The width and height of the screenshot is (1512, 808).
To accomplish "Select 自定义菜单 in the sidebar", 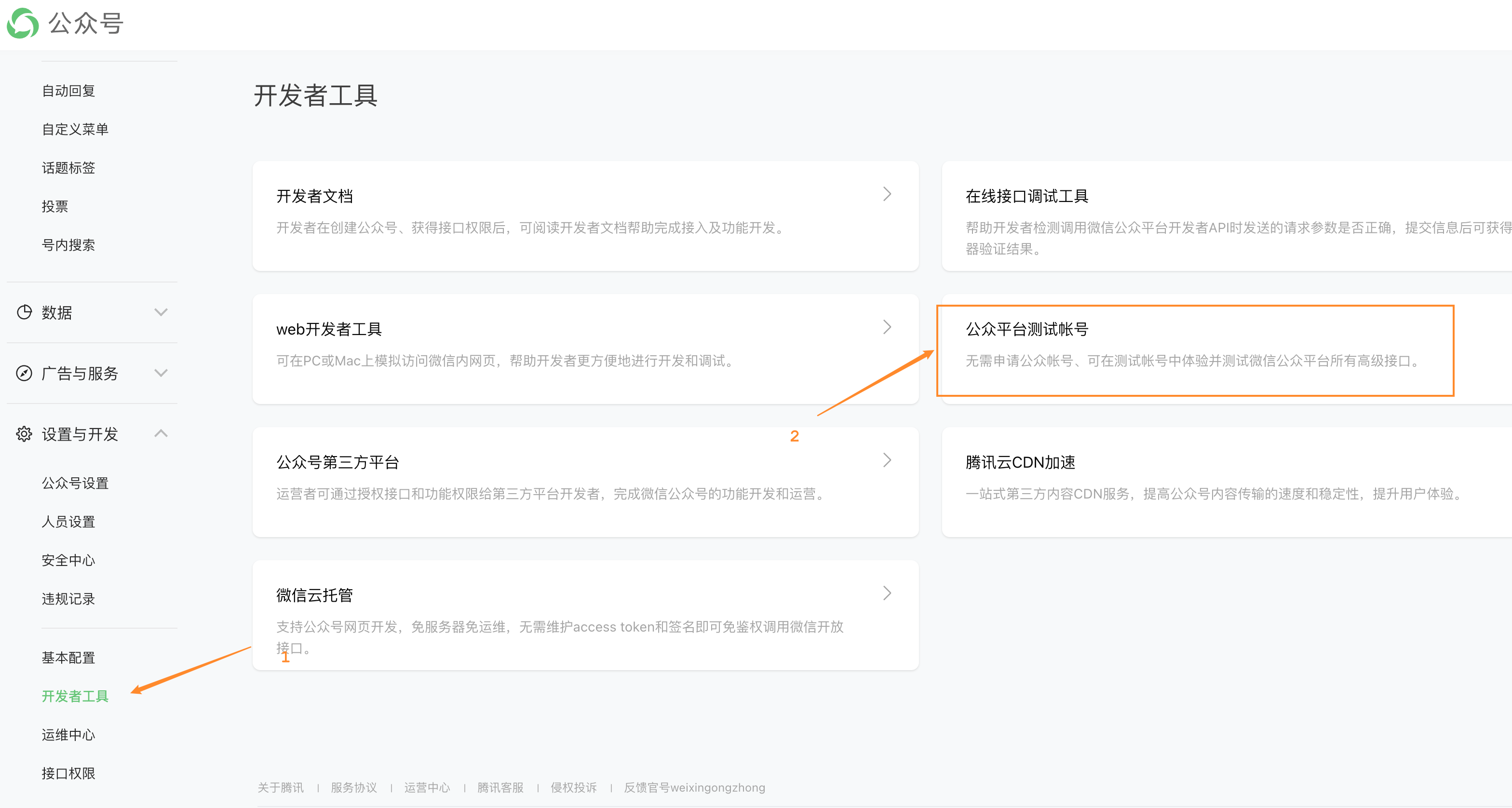I will 75,129.
